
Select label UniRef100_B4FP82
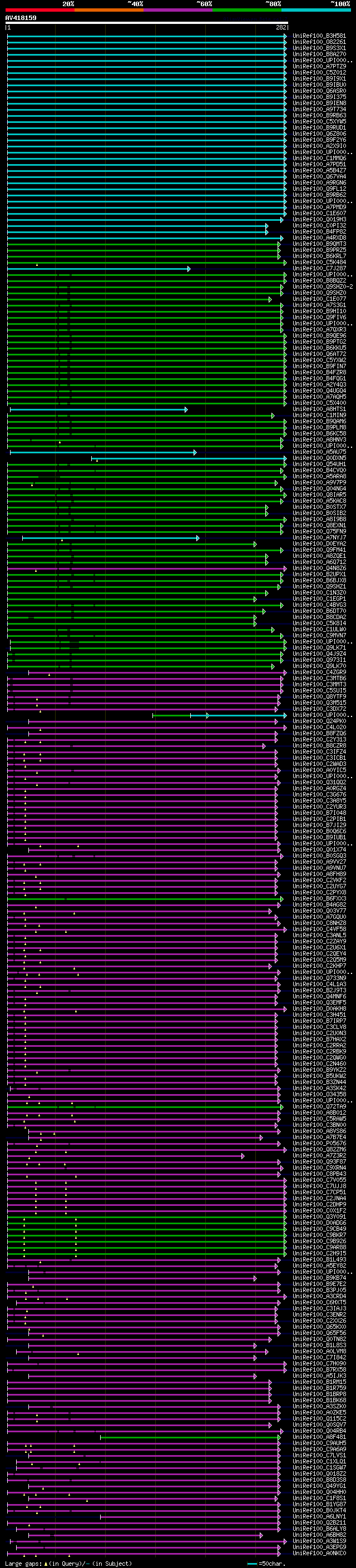319,231
